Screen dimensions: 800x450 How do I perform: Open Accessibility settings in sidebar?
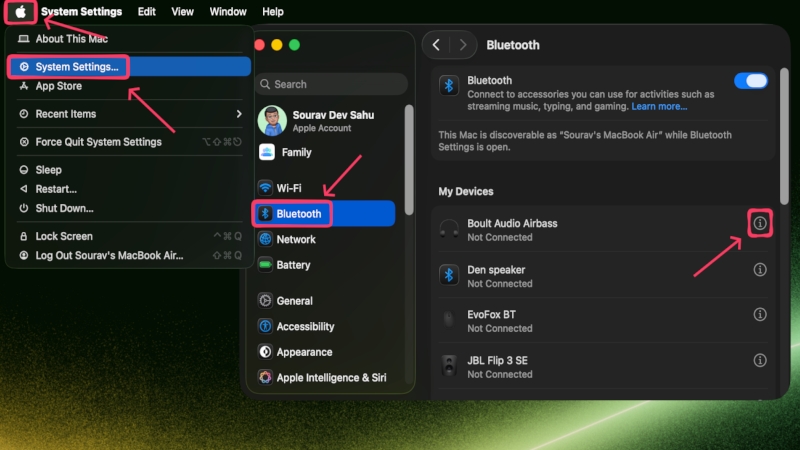[326, 327]
